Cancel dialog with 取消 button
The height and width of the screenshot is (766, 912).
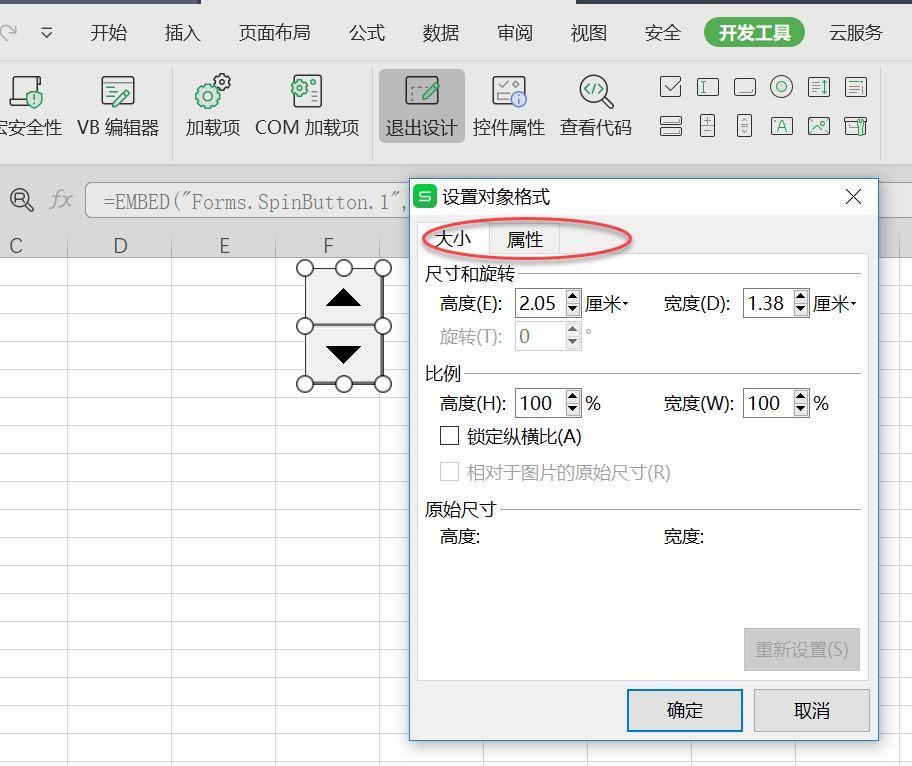pos(811,710)
